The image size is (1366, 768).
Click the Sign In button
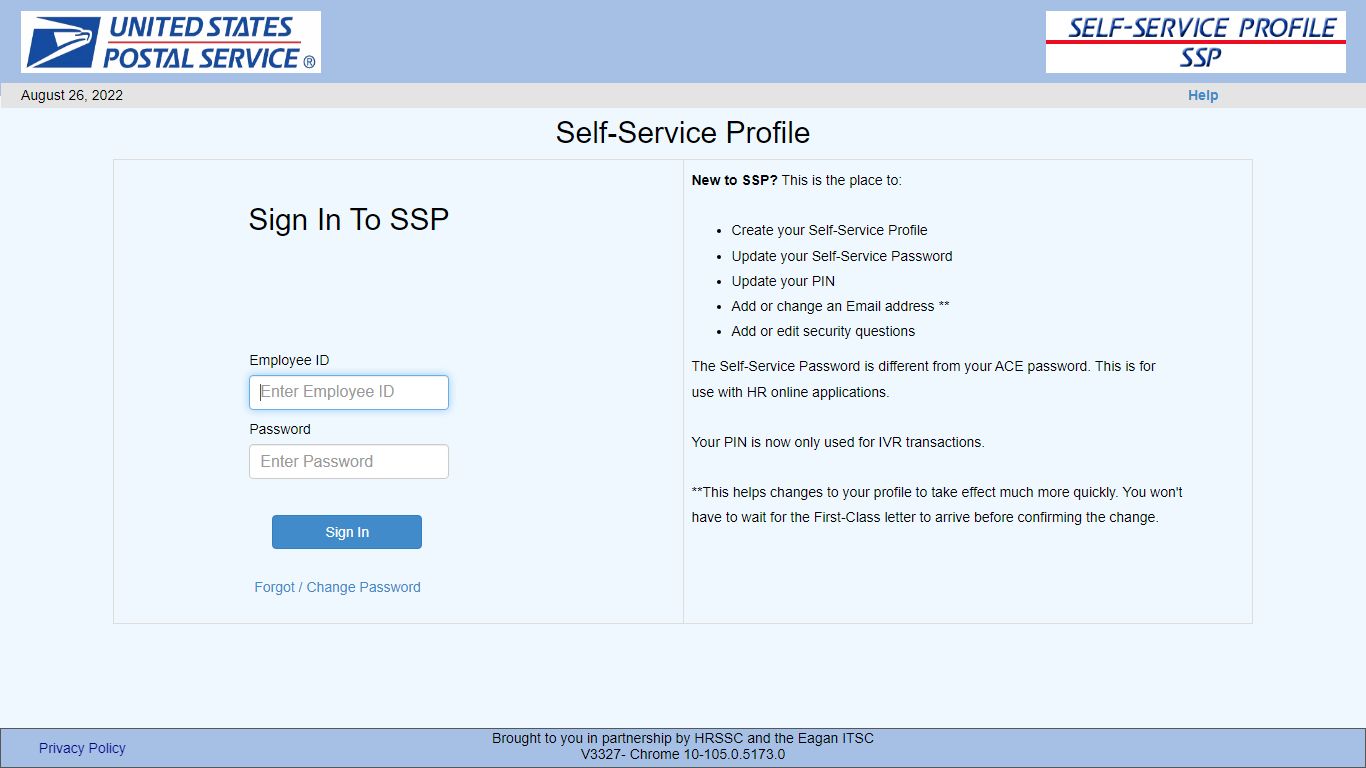click(347, 532)
